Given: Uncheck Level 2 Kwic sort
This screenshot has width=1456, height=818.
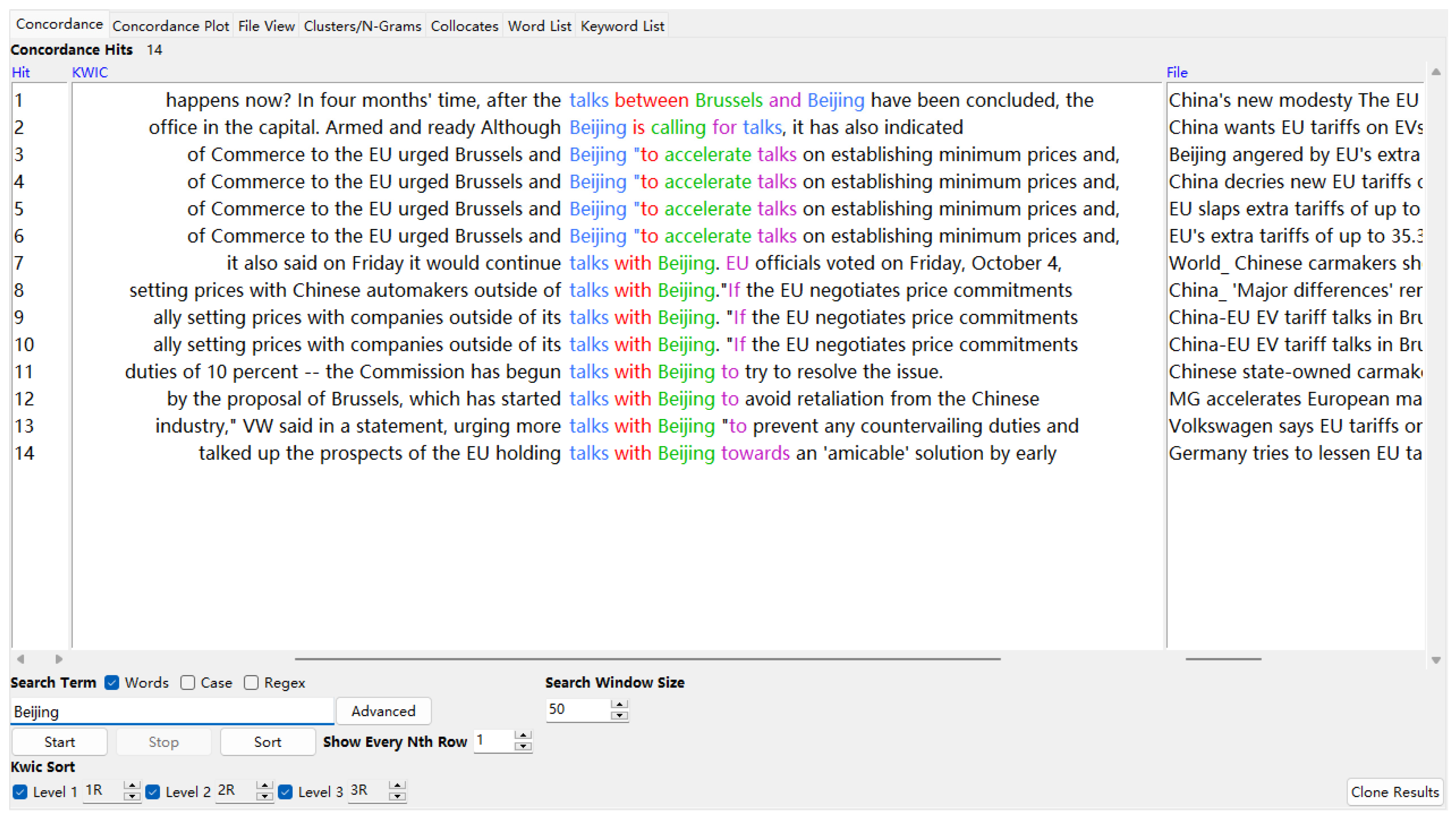Looking at the screenshot, I should (153, 791).
